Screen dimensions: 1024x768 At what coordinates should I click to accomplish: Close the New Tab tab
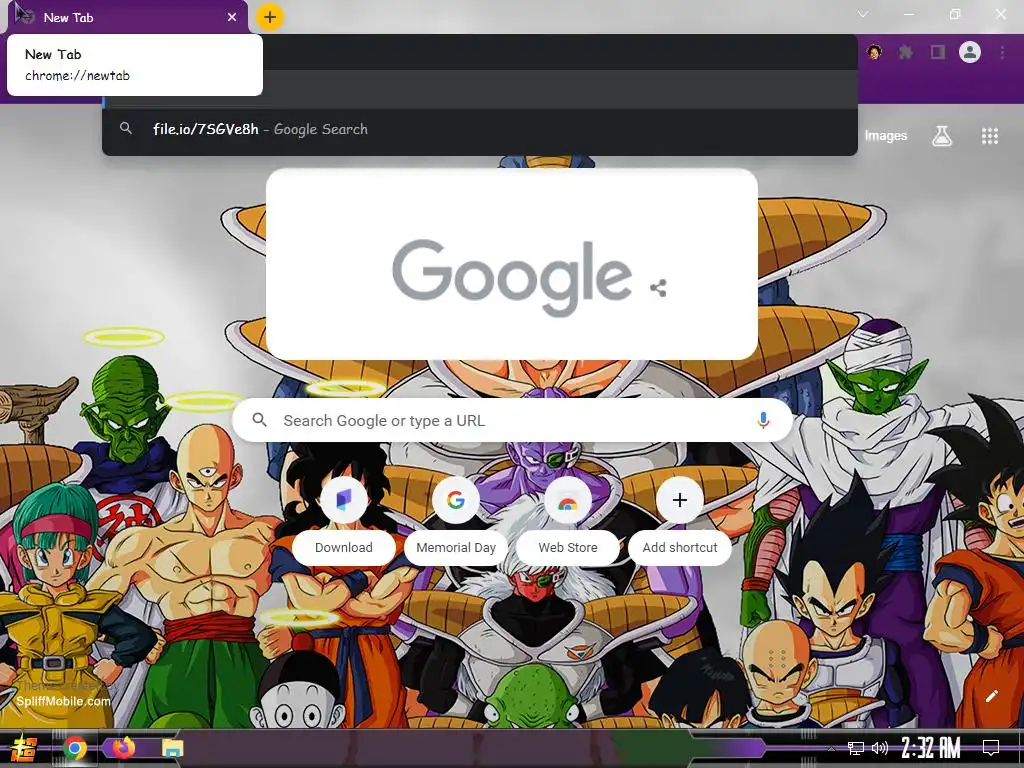click(232, 18)
